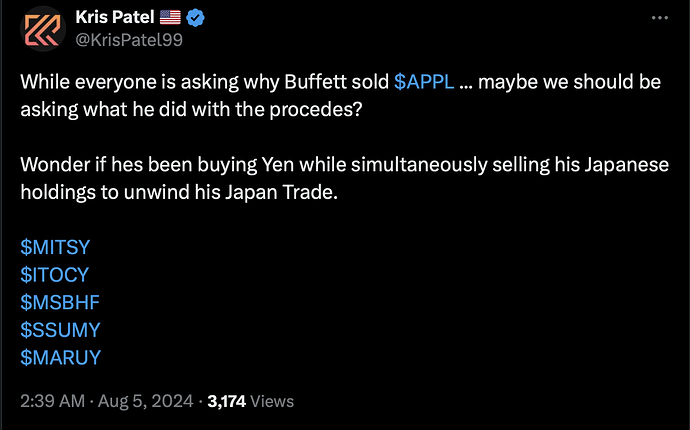Image resolution: width=690 pixels, height=430 pixels.
Task: Open the $SSUMY cashtag
Action: 60,330
